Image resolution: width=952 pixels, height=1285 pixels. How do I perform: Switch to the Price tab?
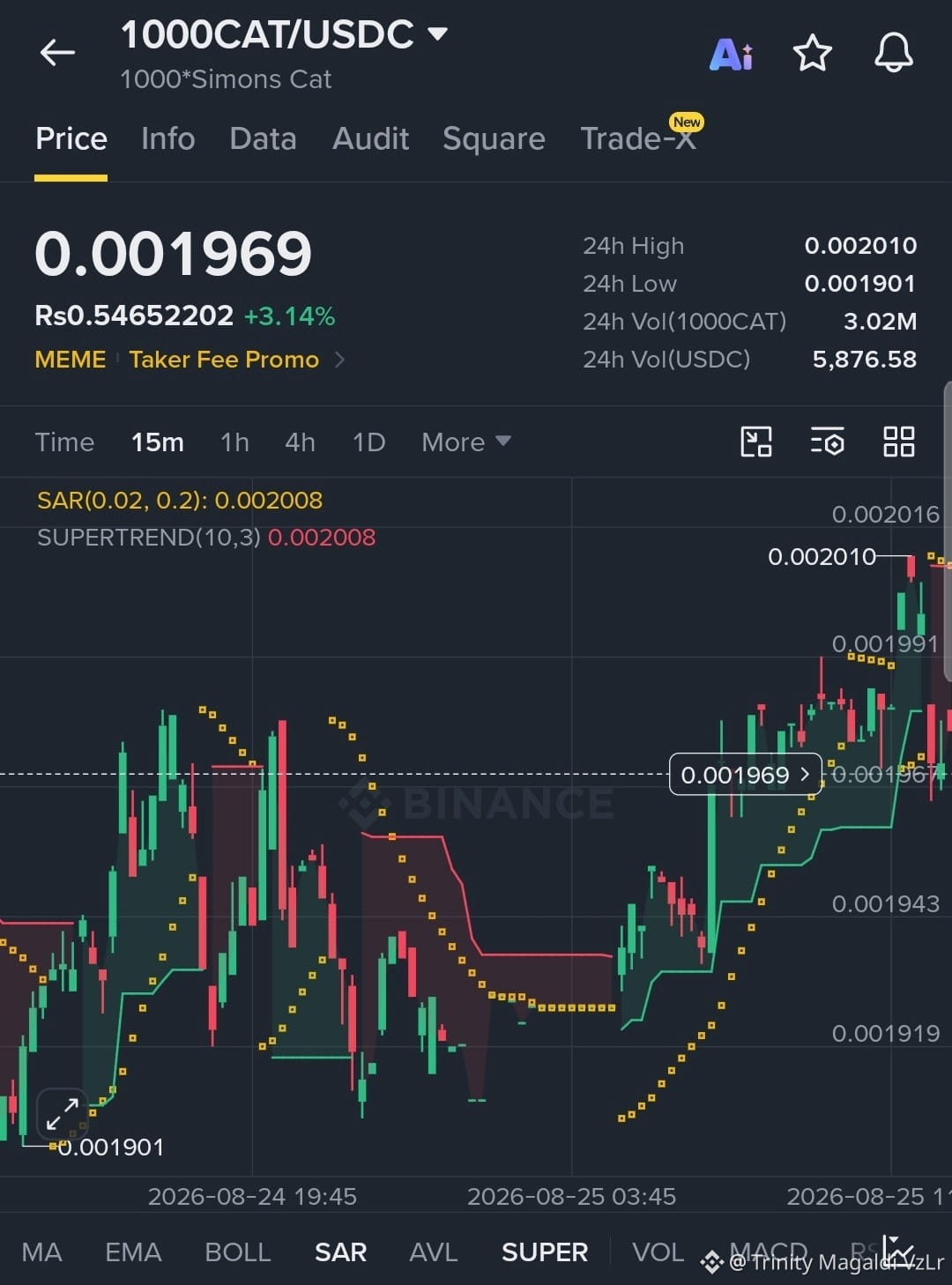tap(71, 139)
